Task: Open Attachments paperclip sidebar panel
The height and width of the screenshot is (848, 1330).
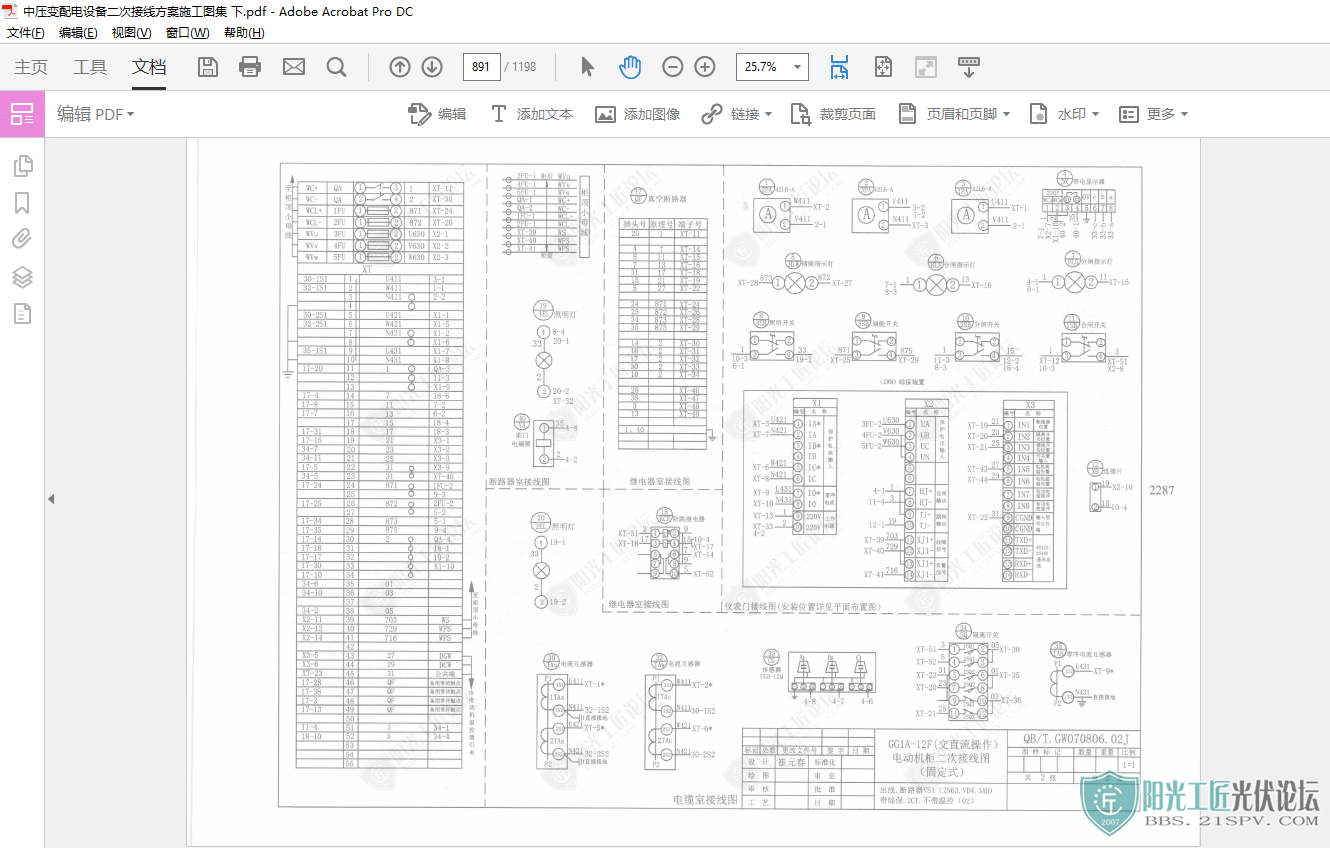Action: point(22,239)
